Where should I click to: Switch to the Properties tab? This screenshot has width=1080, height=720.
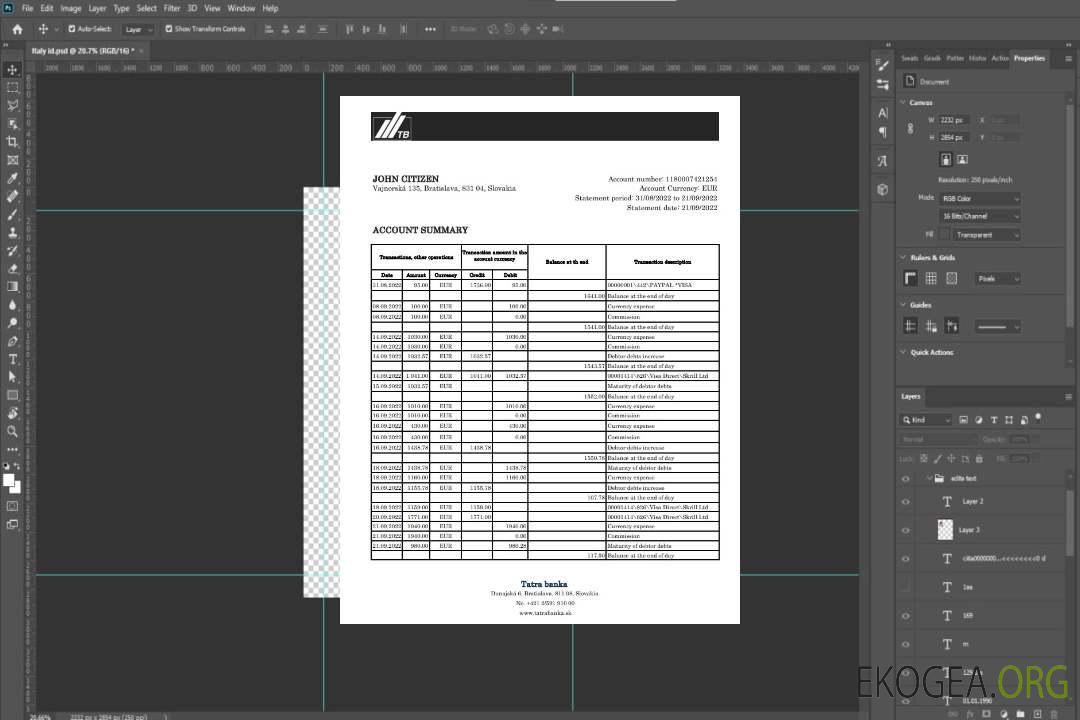[1029, 58]
